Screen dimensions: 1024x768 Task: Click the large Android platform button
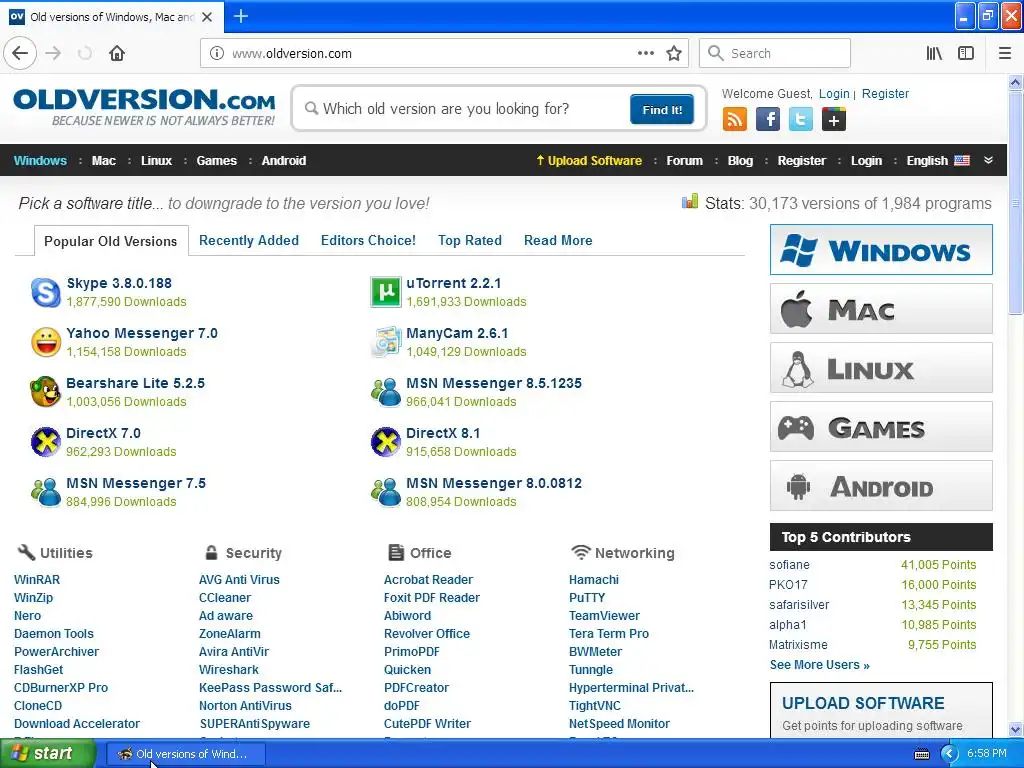[881, 486]
